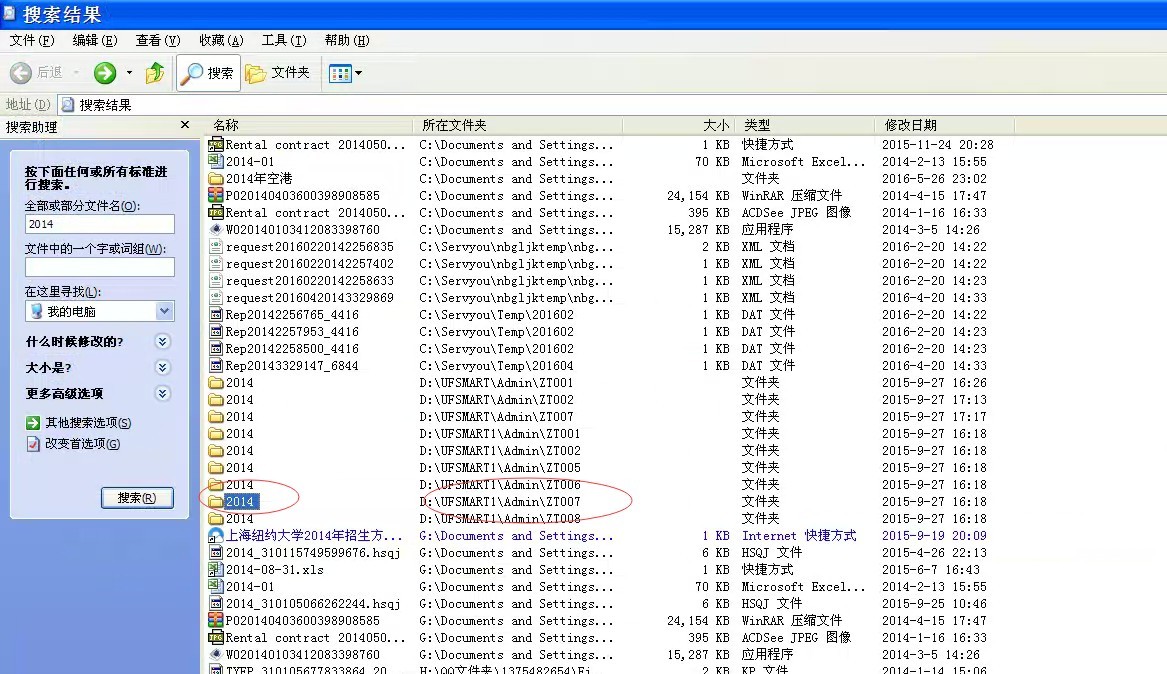Click the file name field containing 2014
The height and width of the screenshot is (674, 1167).
tap(99, 225)
